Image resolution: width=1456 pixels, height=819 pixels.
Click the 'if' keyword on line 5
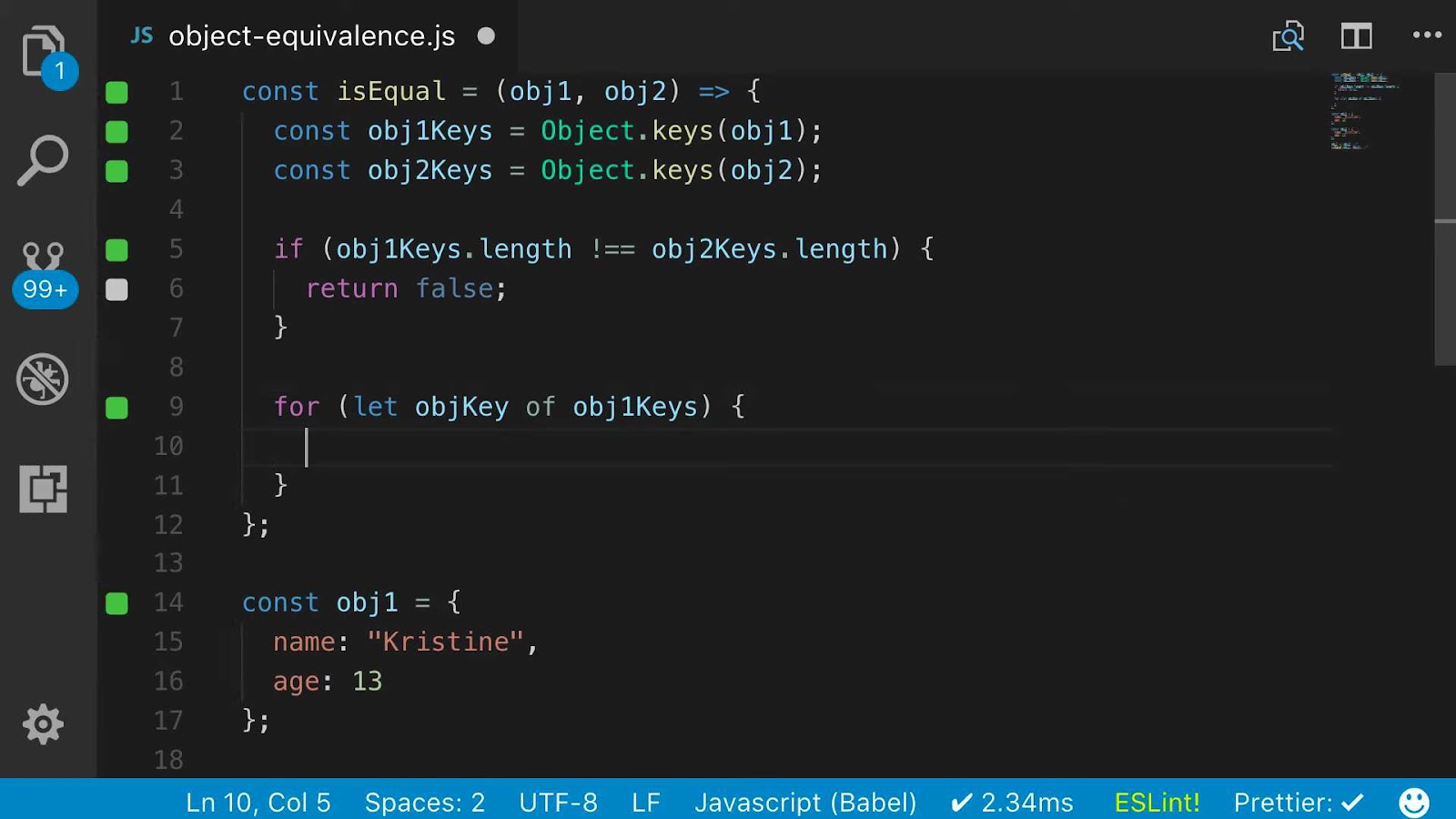pyautogui.click(x=288, y=248)
